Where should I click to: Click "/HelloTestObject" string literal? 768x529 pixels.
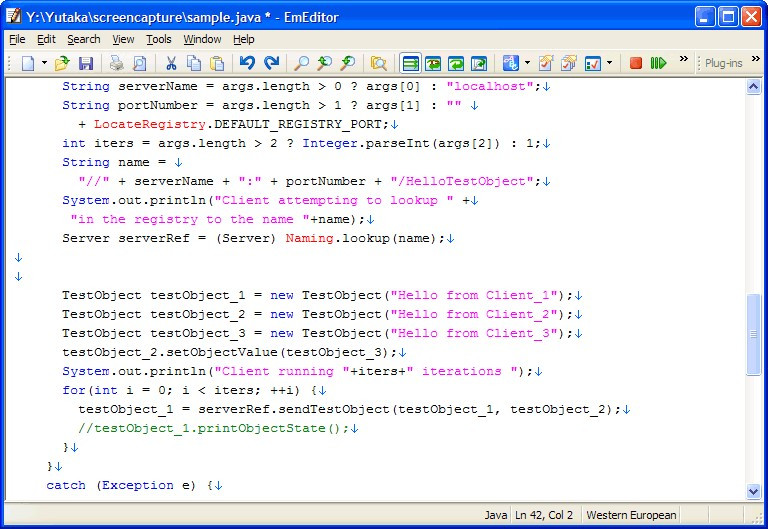pos(462,181)
